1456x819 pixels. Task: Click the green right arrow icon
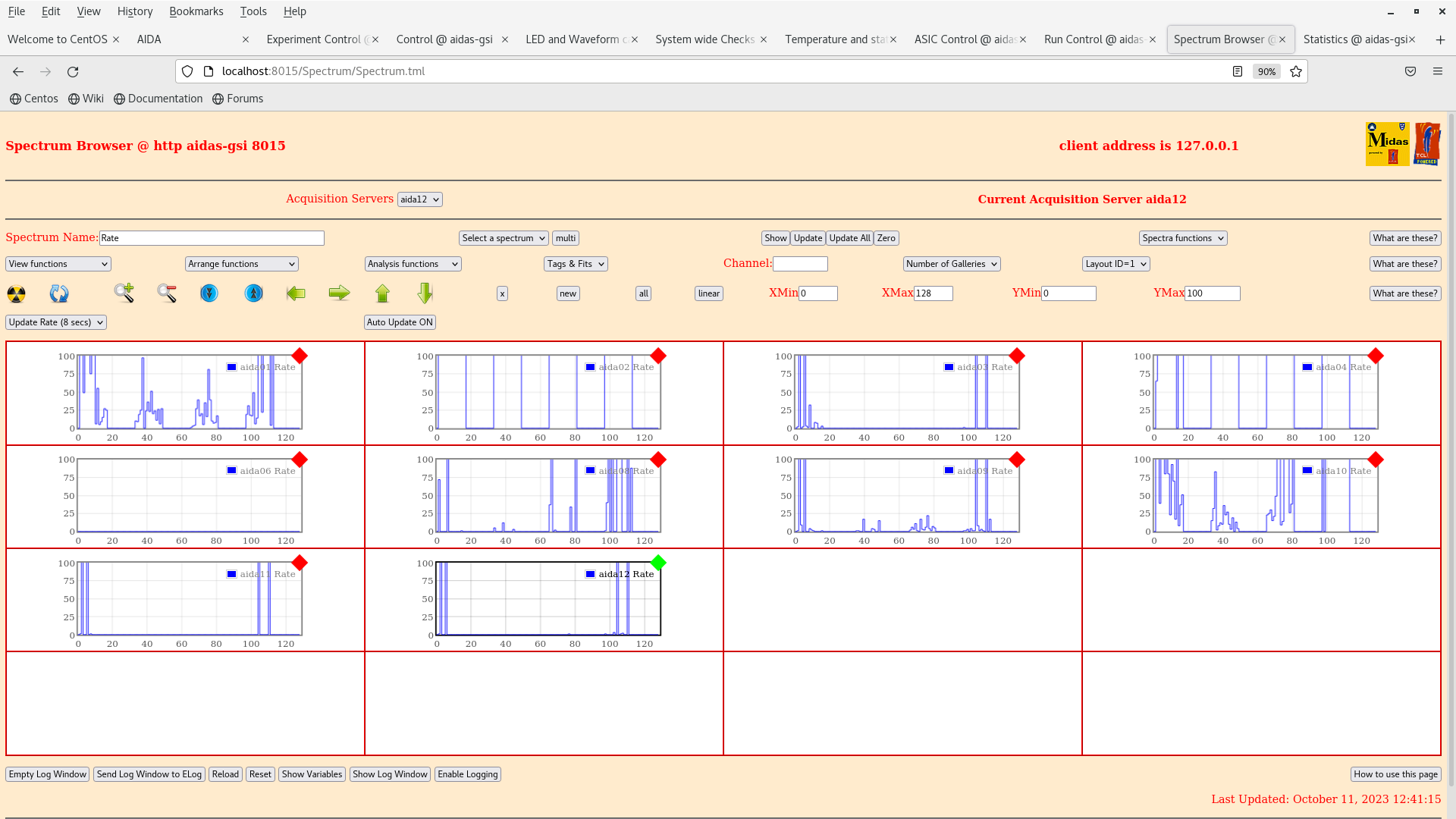coord(339,293)
